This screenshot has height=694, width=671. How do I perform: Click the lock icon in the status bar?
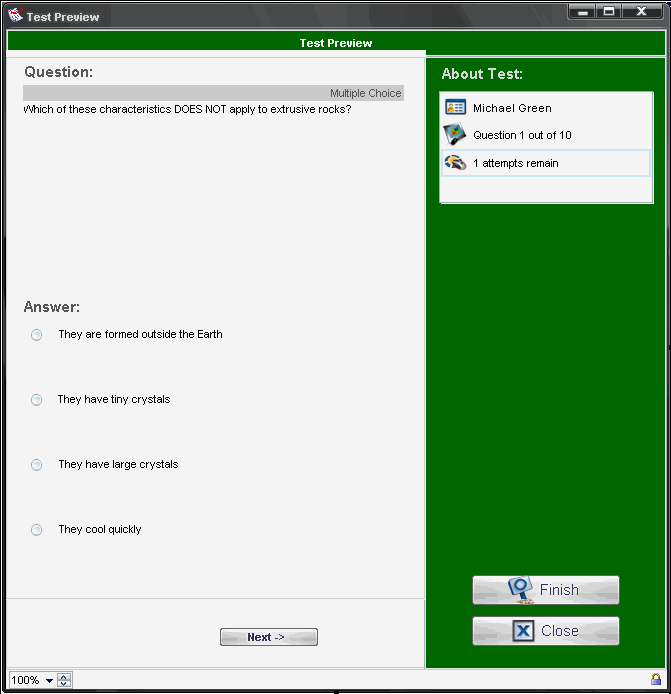656,680
